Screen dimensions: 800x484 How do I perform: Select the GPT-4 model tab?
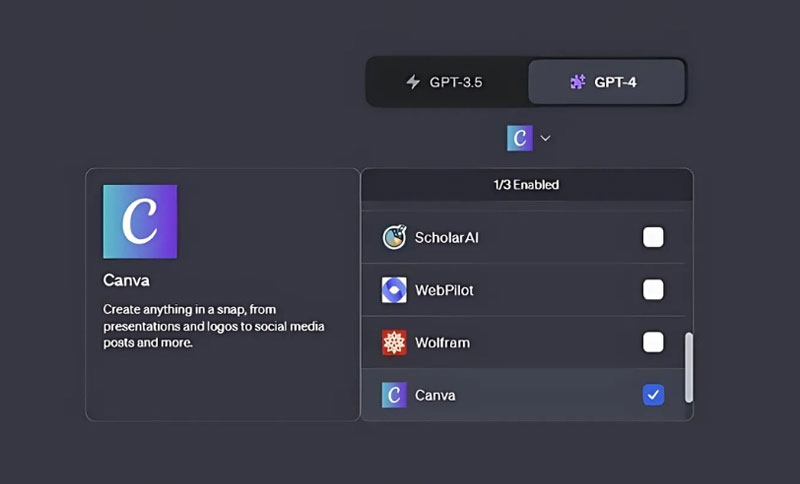607,82
